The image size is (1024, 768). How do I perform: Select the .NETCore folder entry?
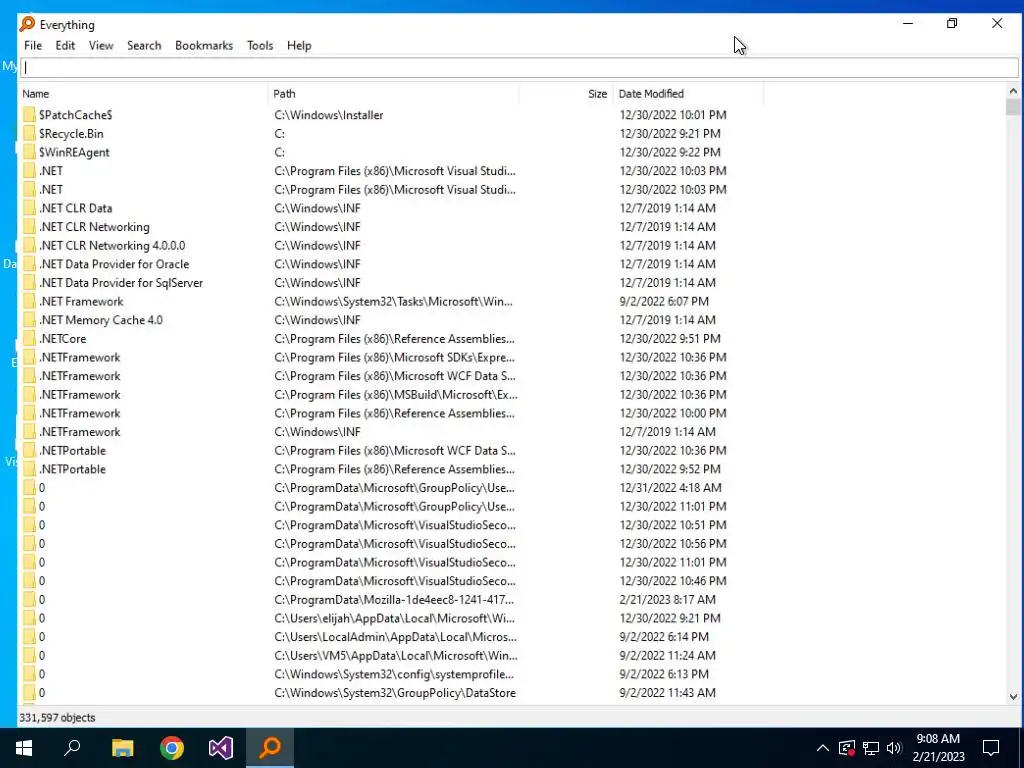pos(62,339)
